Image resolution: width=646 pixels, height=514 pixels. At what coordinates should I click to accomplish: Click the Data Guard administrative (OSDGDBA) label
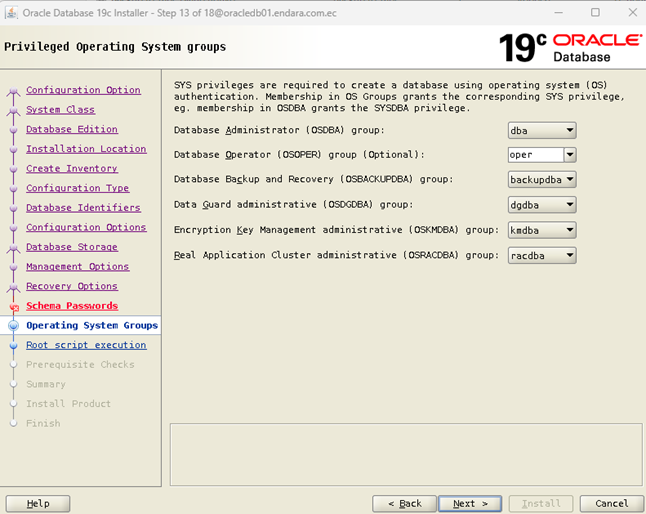(293, 204)
